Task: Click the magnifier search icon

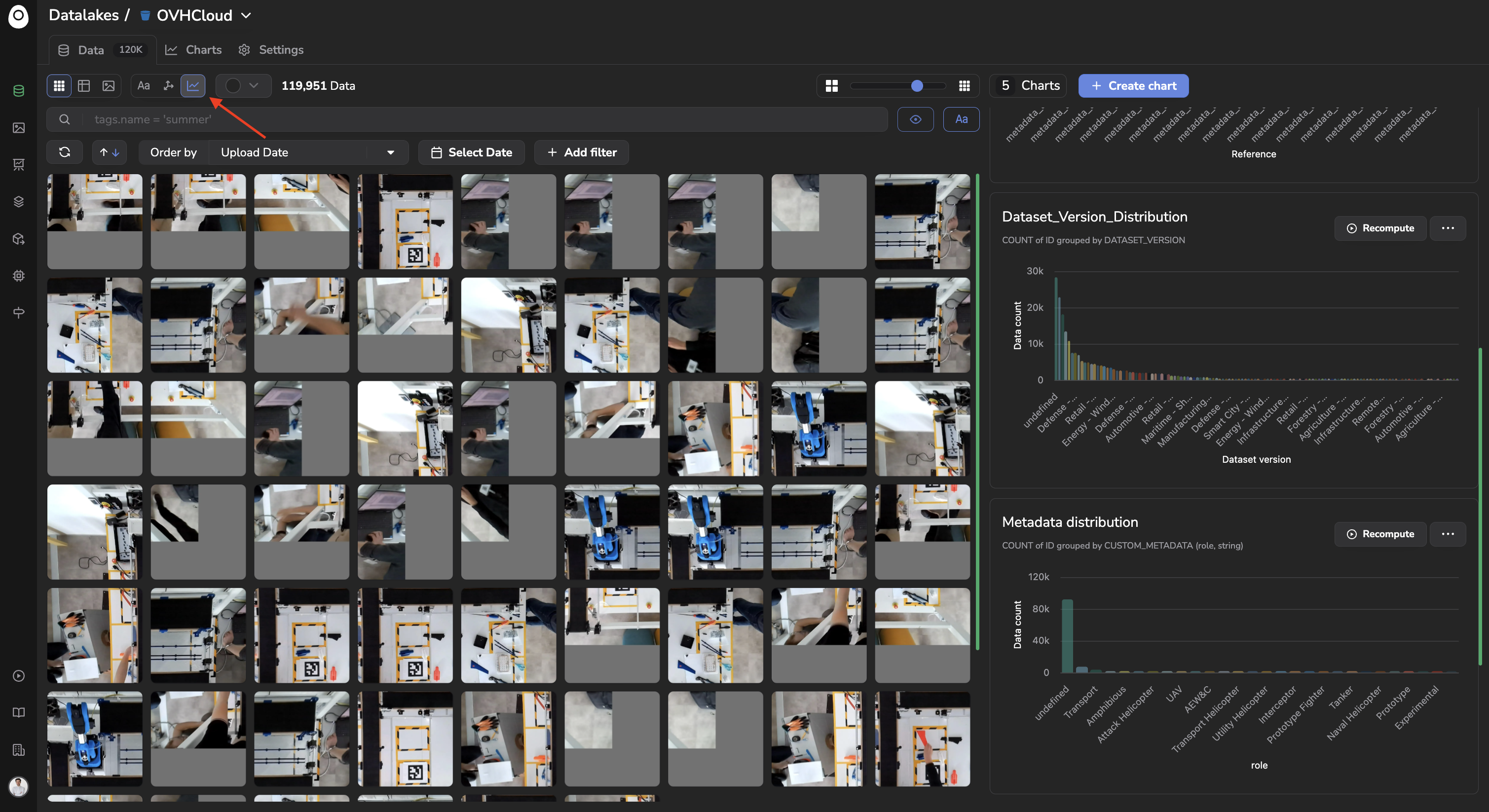Action: coord(65,119)
